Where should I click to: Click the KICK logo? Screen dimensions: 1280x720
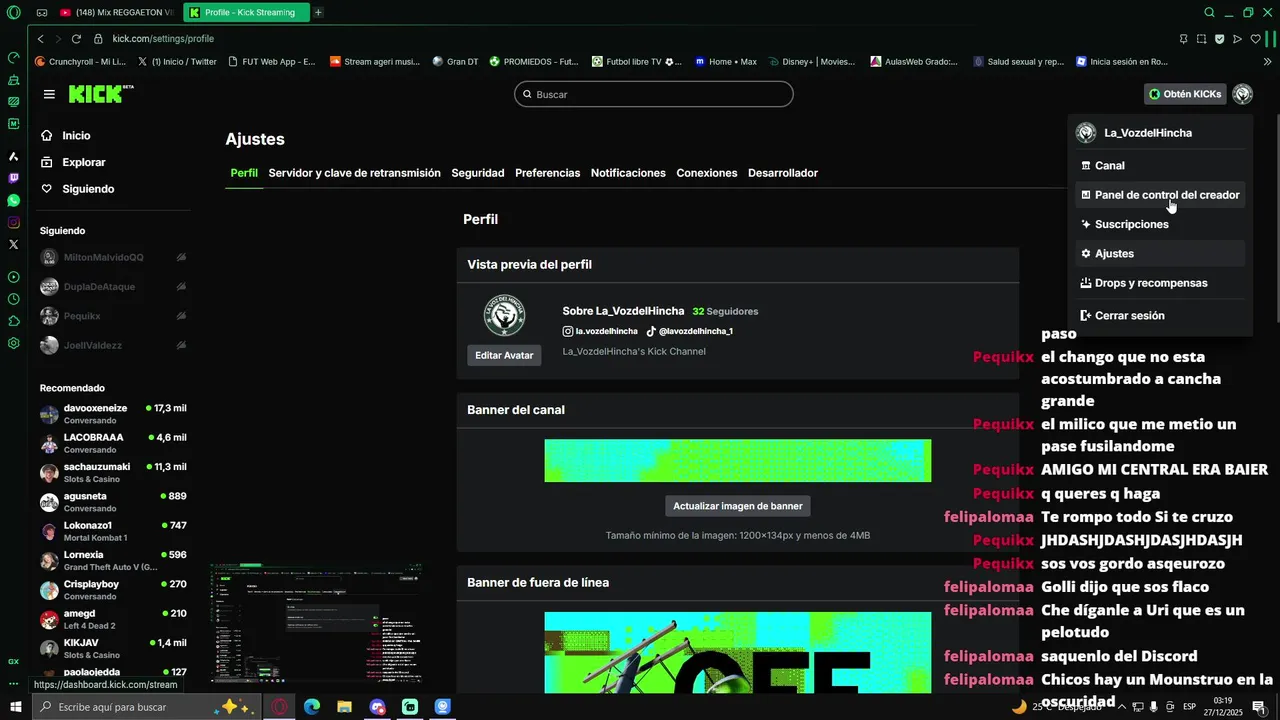[x=100, y=94]
